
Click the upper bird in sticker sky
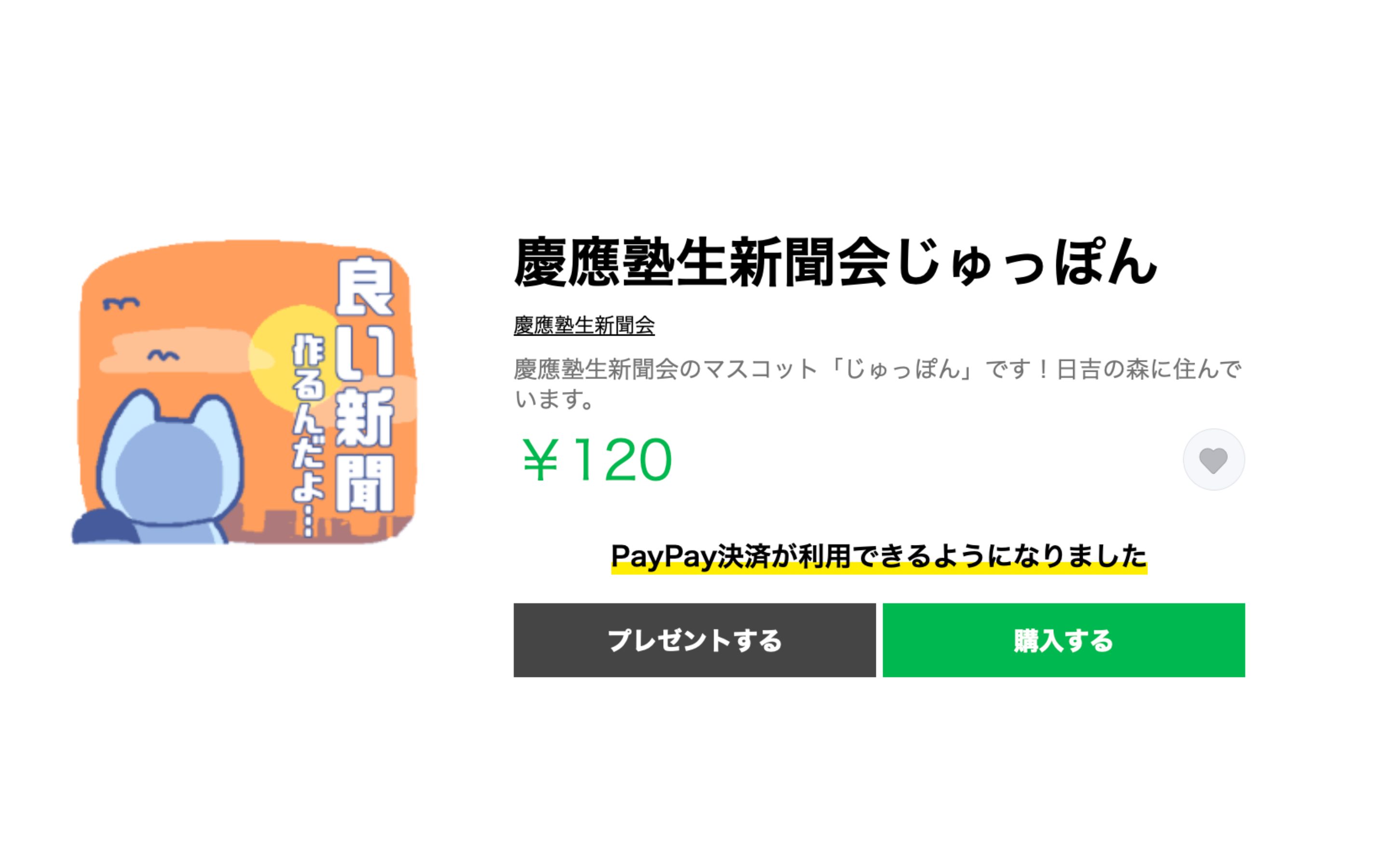(x=121, y=303)
